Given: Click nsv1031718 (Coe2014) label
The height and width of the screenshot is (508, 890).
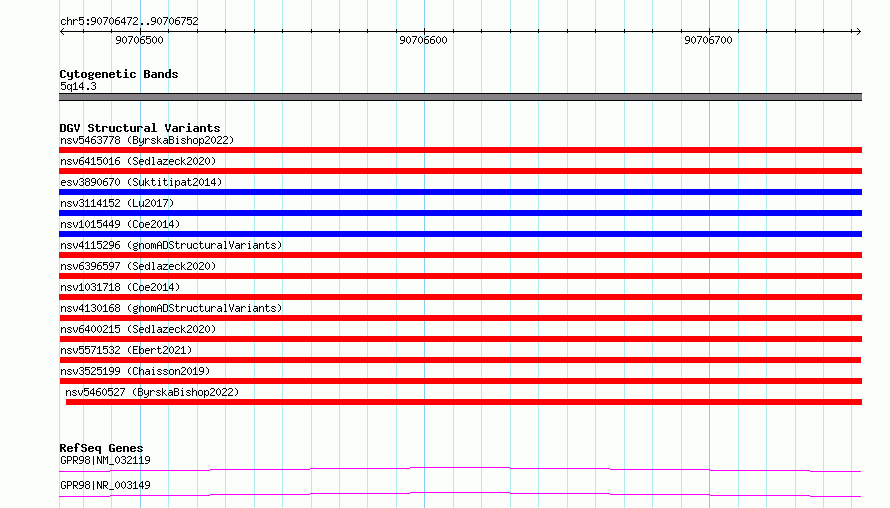Looking at the screenshot, I should coord(120,287).
